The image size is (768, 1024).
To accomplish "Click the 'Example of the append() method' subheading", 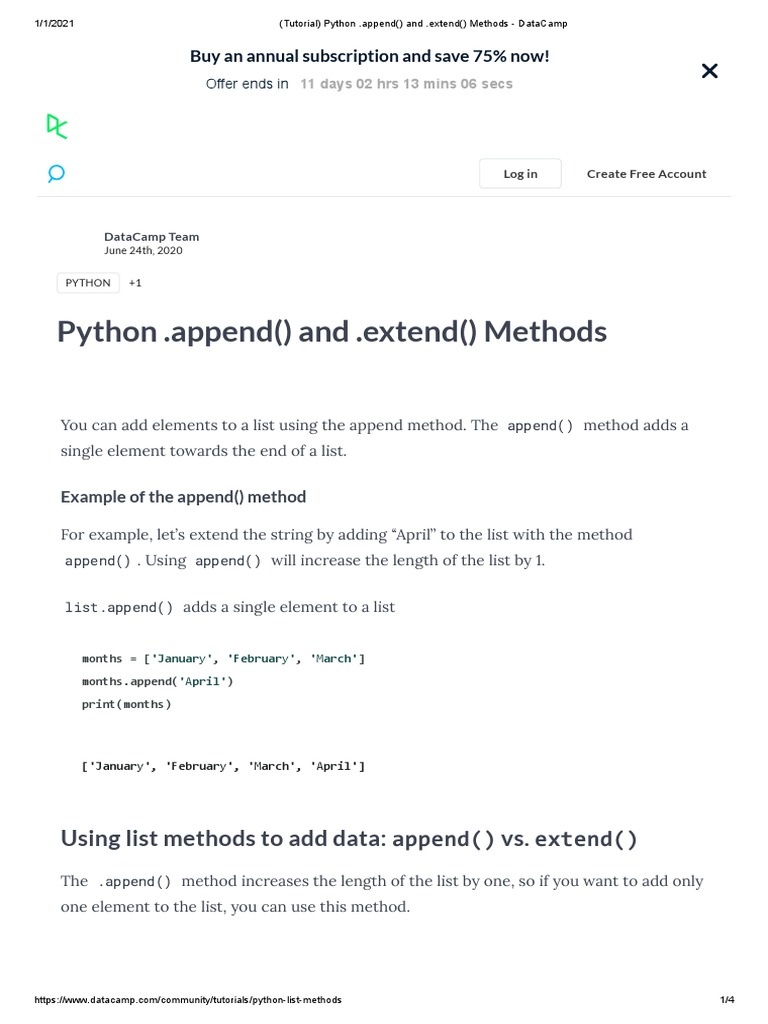I will [183, 497].
